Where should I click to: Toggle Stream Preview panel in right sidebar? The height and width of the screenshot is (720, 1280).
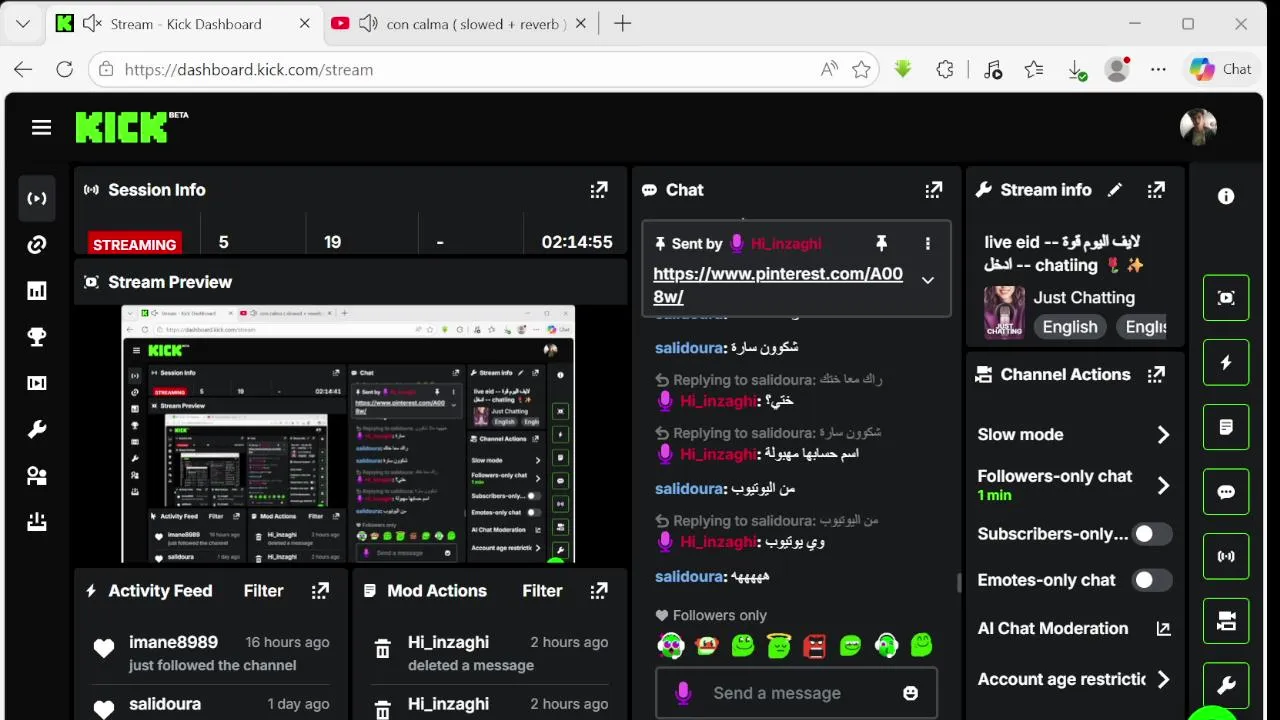pos(1226,298)
